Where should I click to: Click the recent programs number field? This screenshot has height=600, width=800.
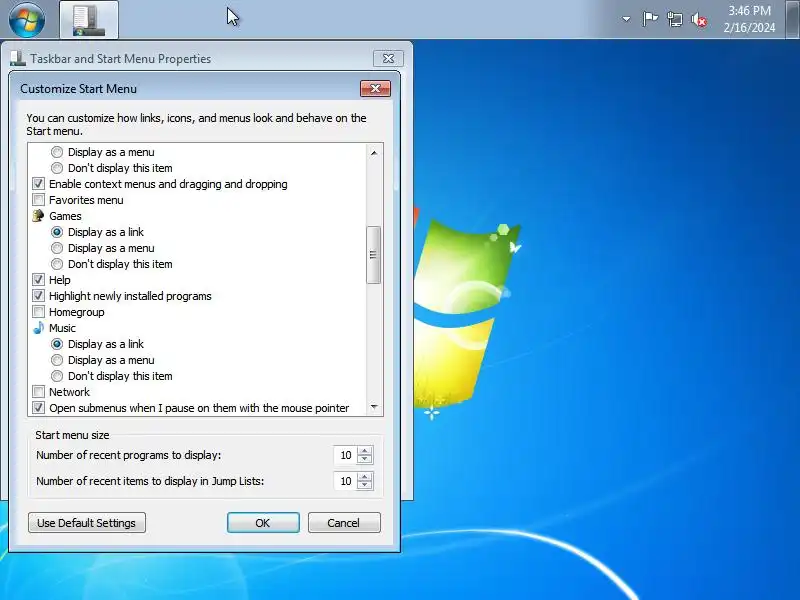(x=345, y=455)
